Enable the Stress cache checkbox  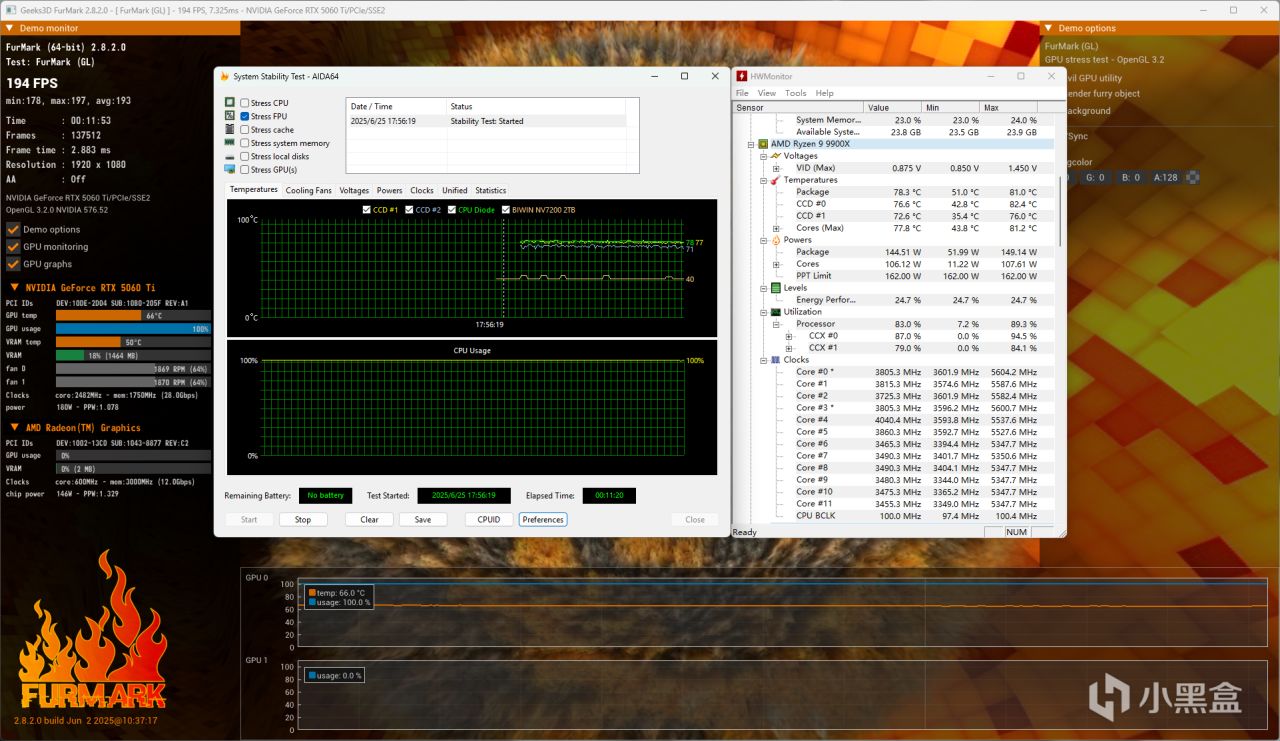point(245,130)
